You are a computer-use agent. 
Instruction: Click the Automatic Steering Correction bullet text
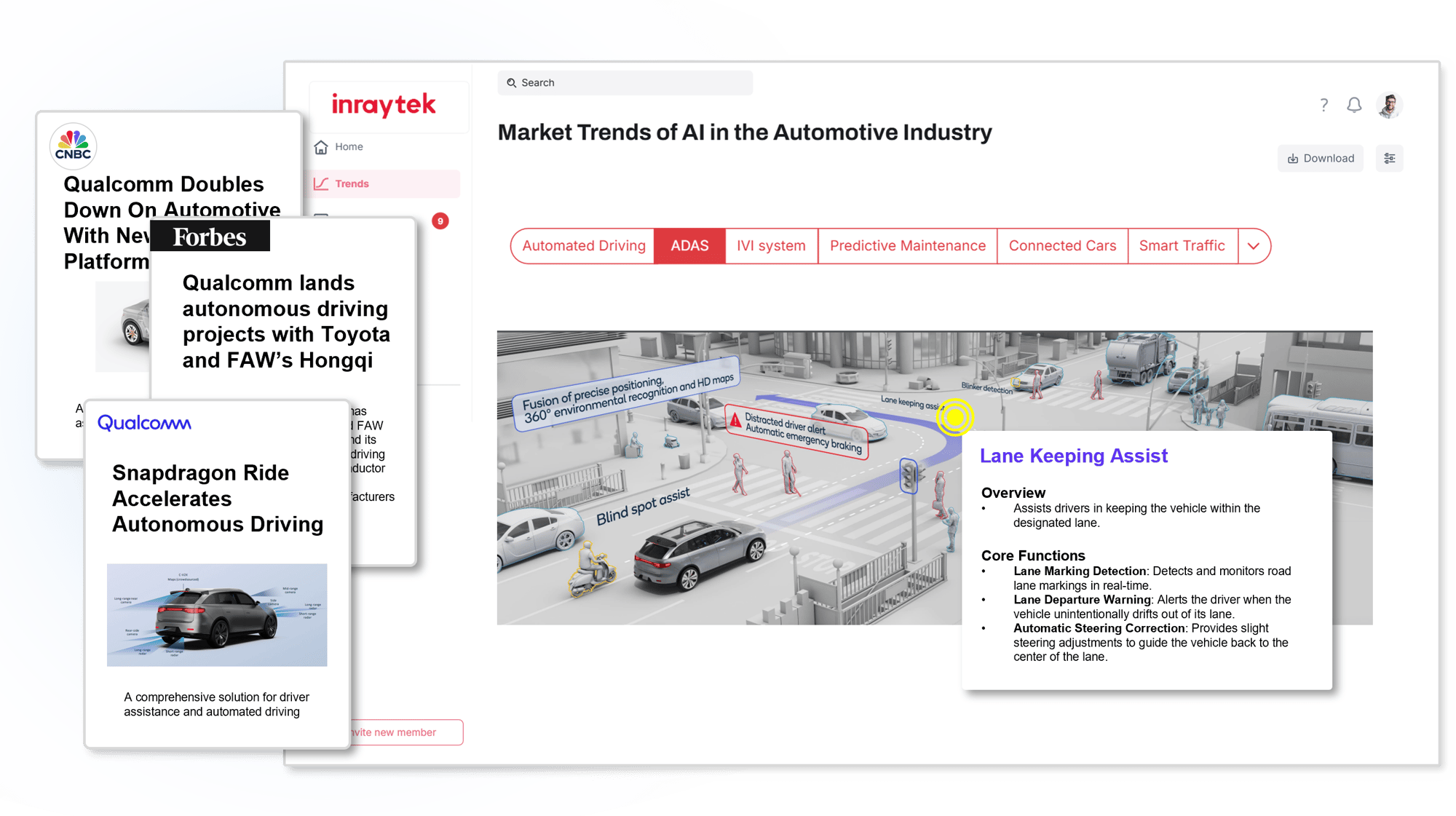pos(1150,642)
